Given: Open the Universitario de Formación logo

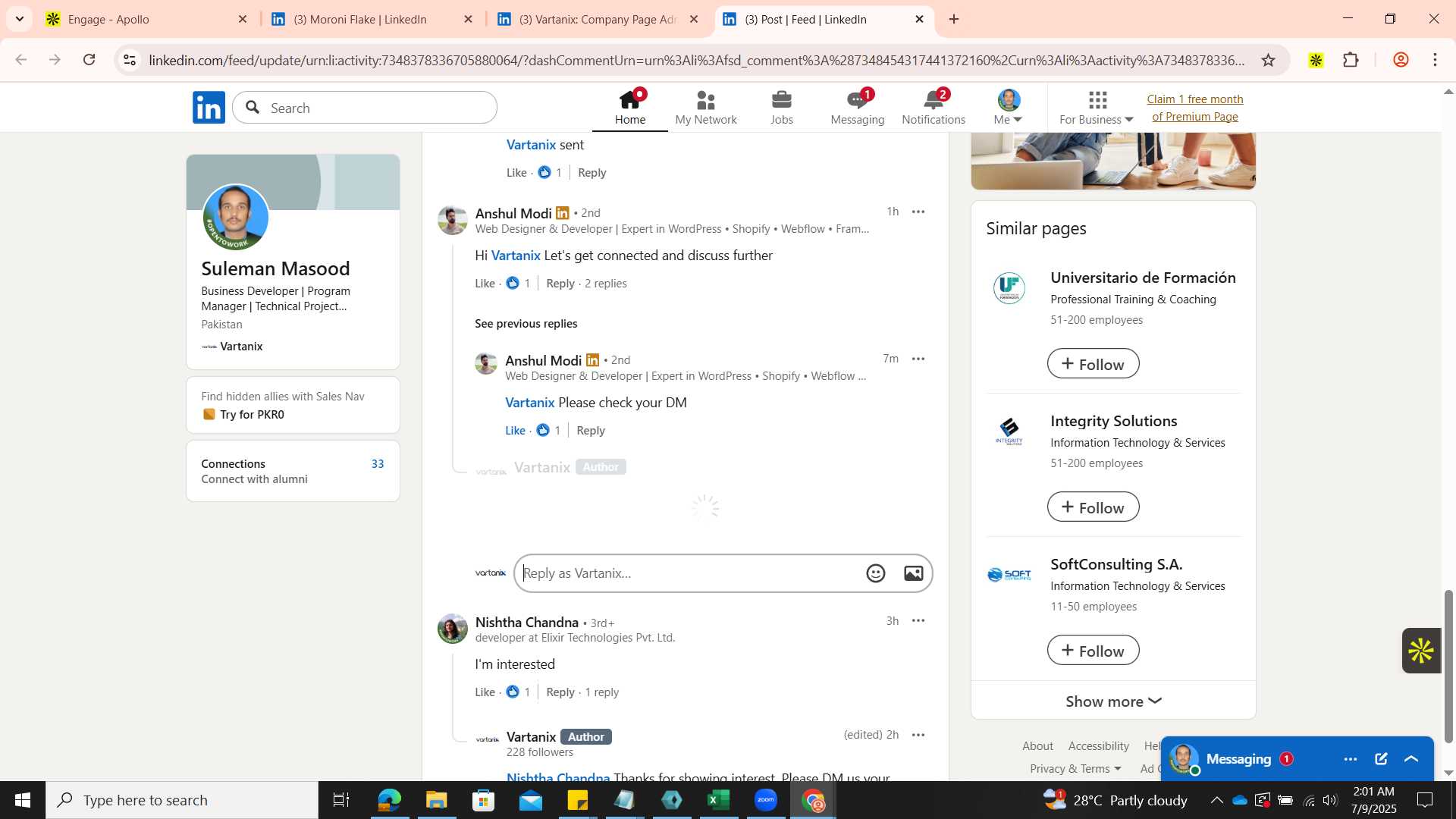Looking at the screenshot, I should click(1009, 288).
